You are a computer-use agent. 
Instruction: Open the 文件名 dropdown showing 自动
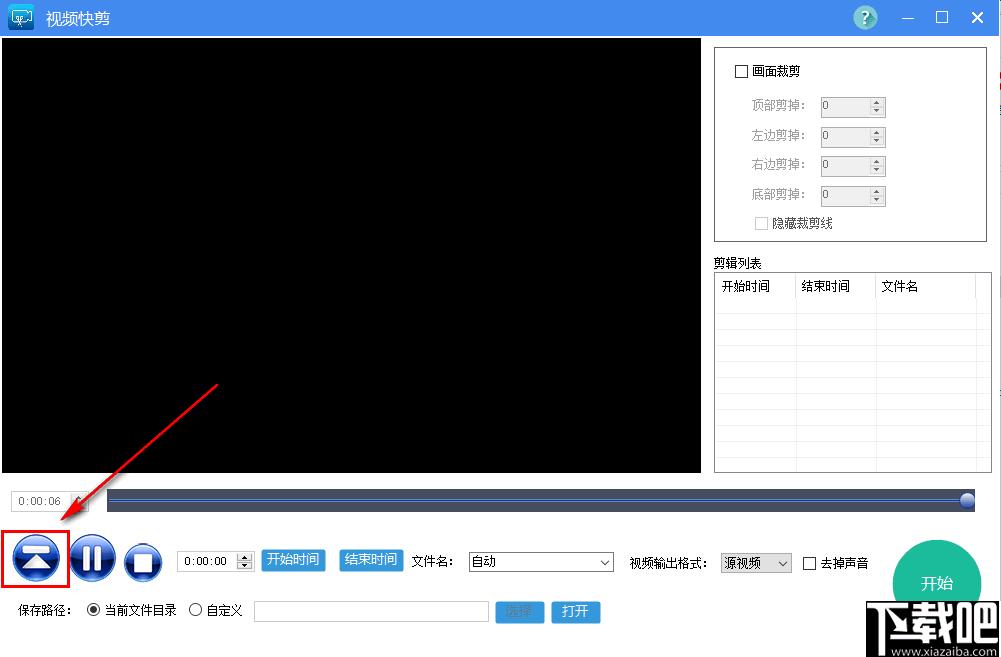point(541,562)
